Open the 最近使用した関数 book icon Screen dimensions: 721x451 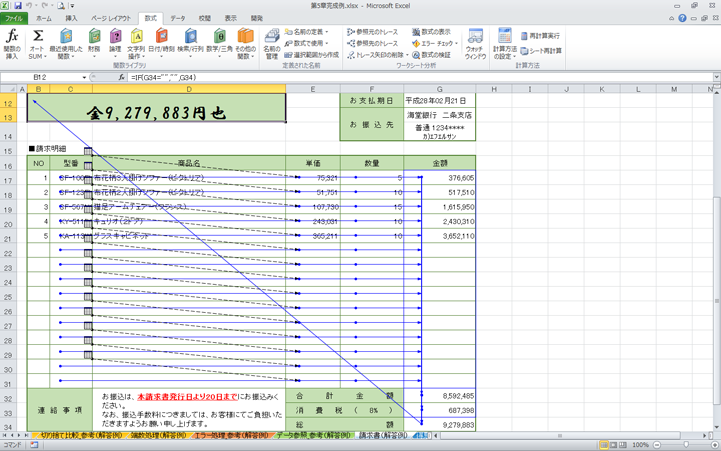click(66, 36)
